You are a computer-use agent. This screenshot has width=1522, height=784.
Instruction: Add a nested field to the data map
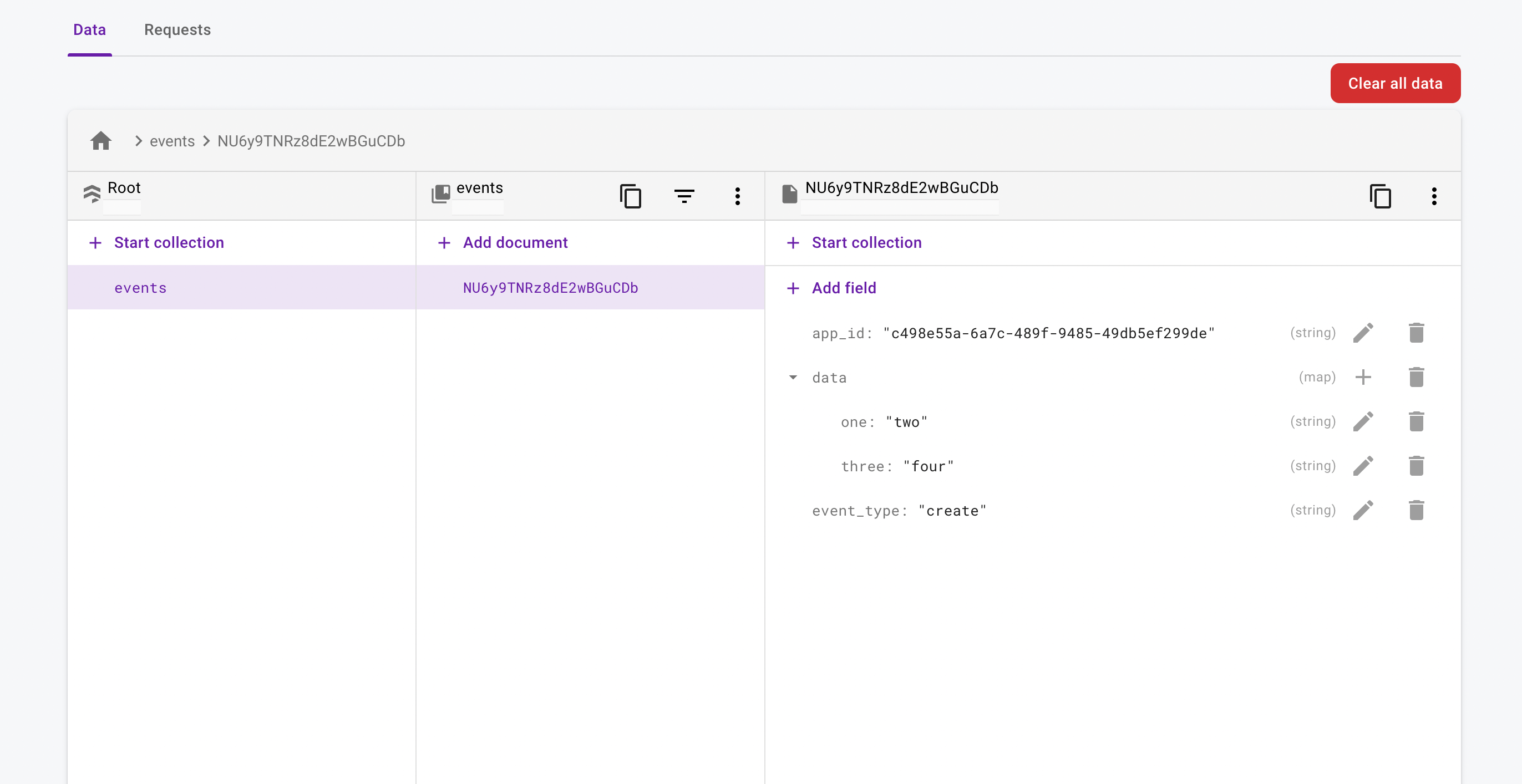coord(1364,377)
